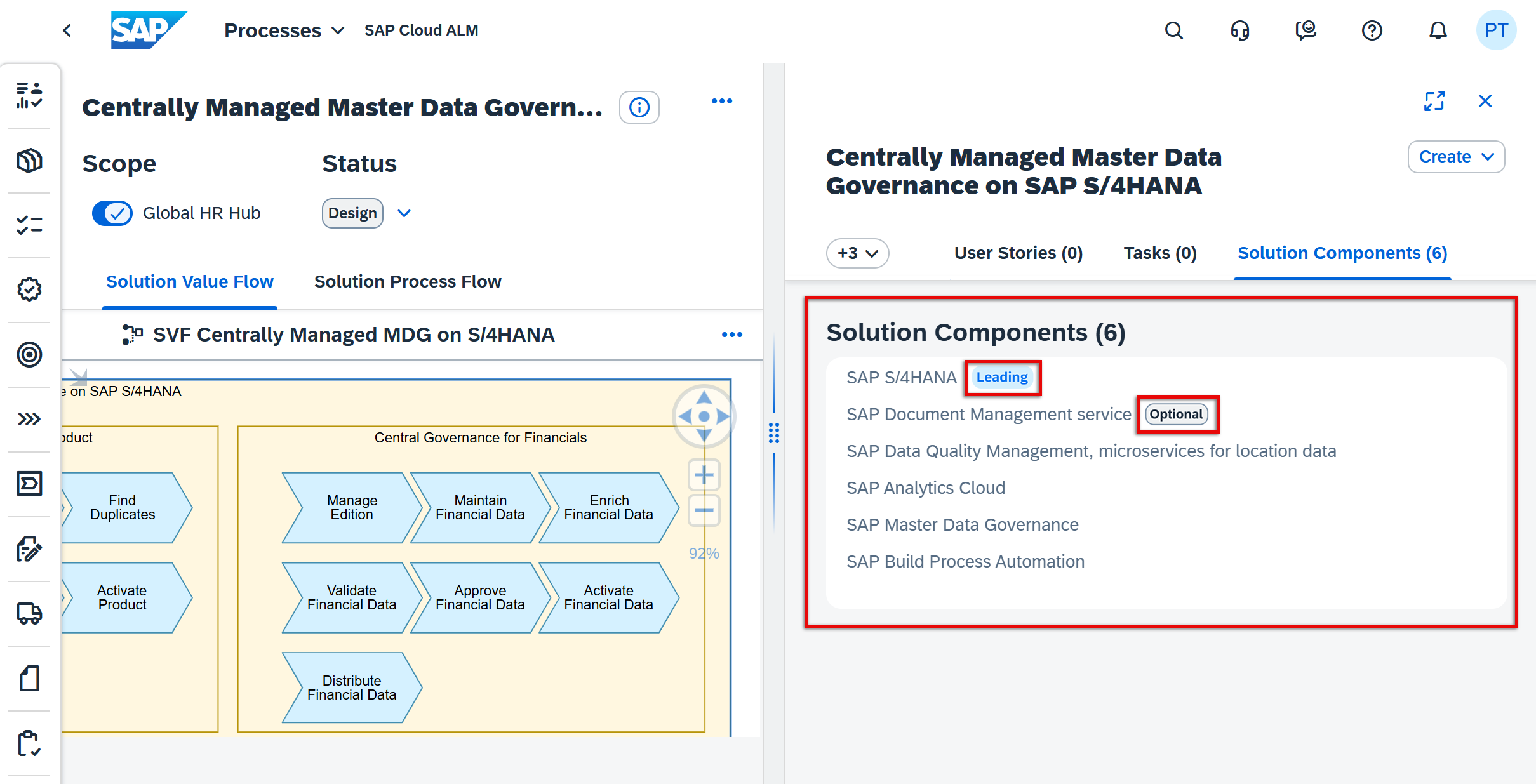Switch to Solution Process Flow tab
This screenshot has width=1536, height=784.
408,281
